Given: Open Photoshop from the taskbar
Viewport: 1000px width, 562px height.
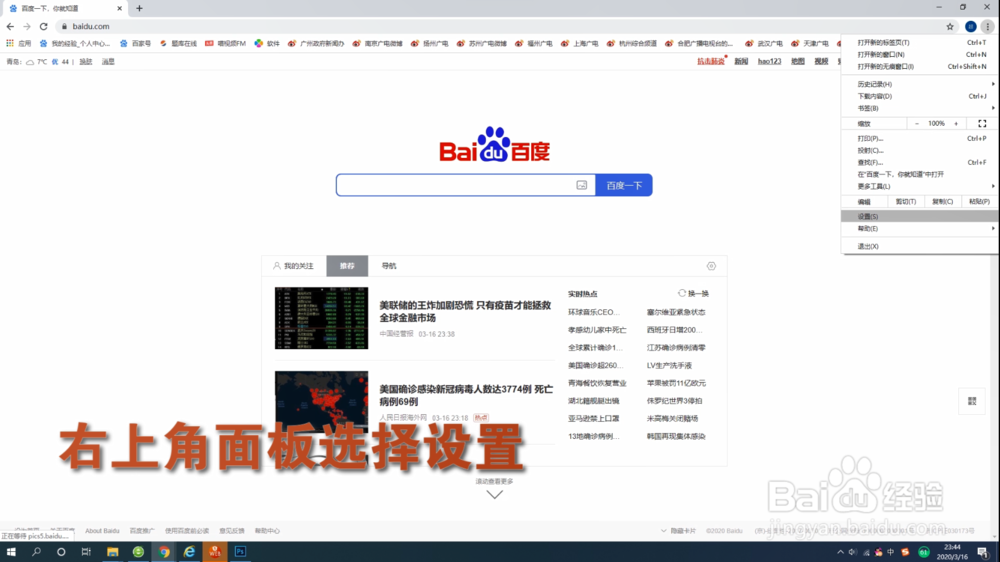Looking at the screenshot, I should [240, 552].
